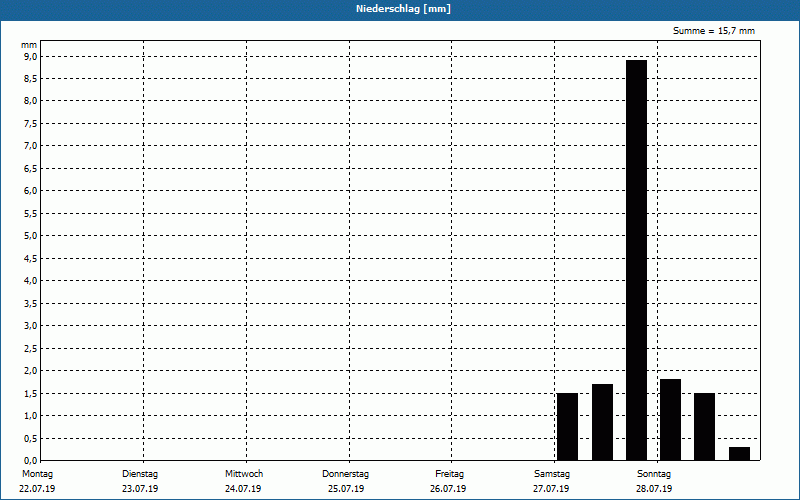Select the Sonntag day label
This screenshot has height=500, width=800.
[654, 474]
